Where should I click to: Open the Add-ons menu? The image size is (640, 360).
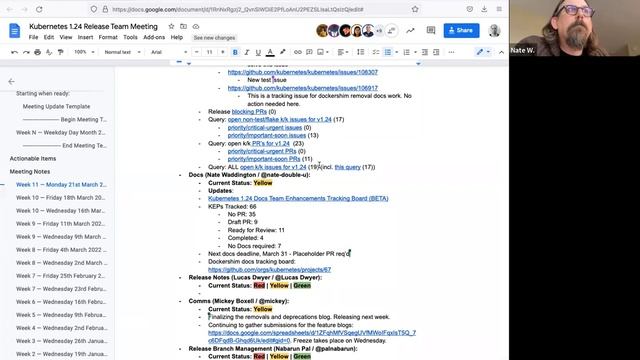154,37
